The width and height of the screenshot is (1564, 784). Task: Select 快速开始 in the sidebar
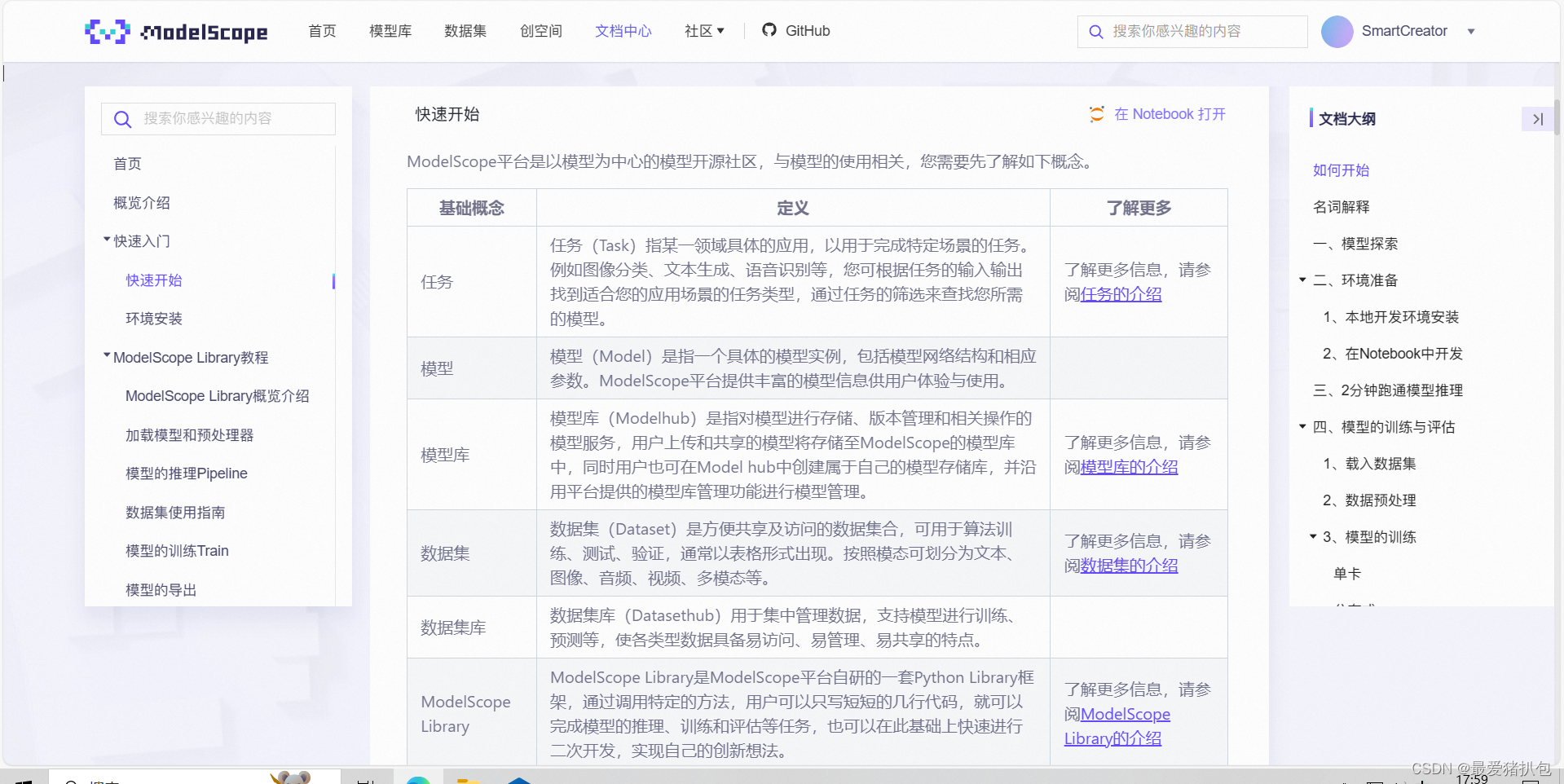[x=154, y=280]
